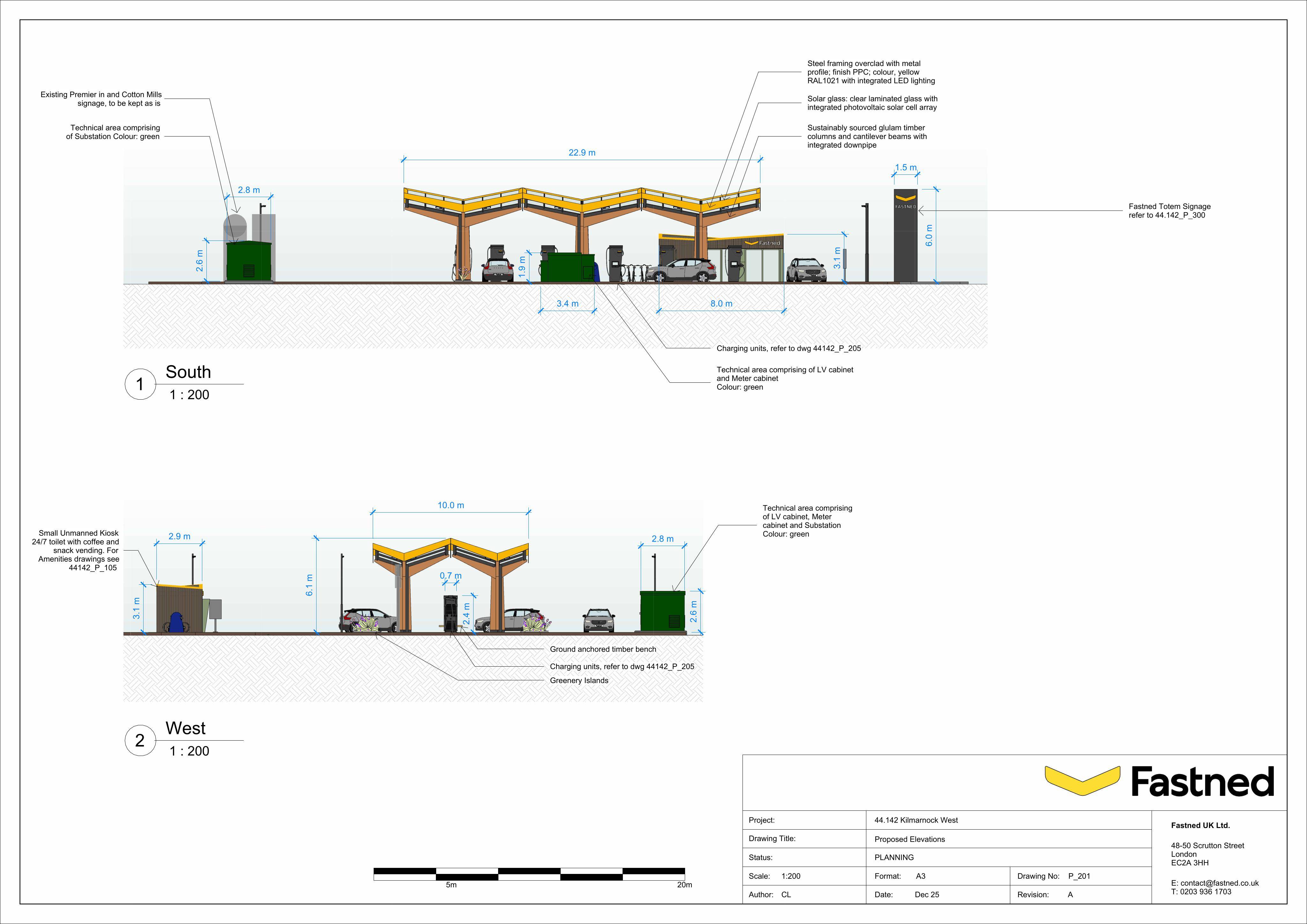Click the green technical cabinet in West elevation

point(663,610)
